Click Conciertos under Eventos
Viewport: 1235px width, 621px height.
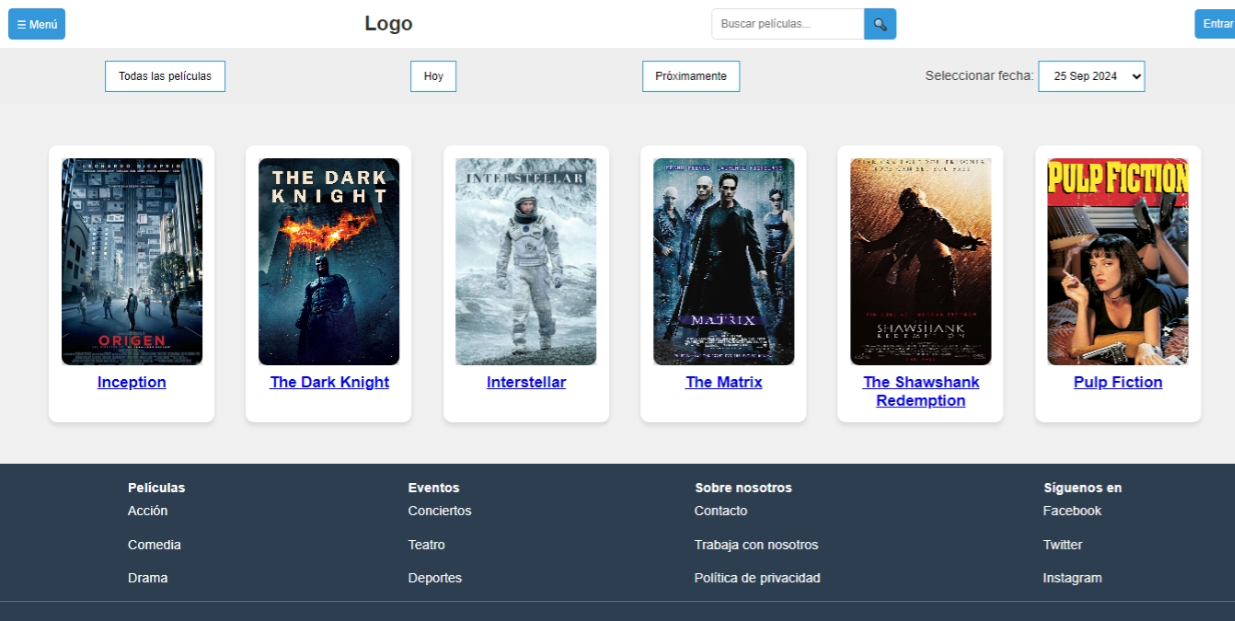tap(440, 510)
